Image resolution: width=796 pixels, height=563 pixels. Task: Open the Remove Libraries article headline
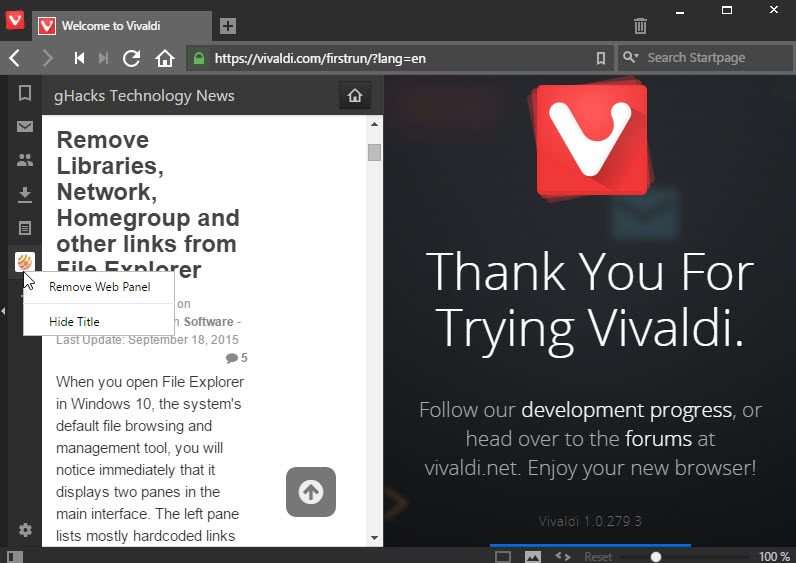tap(148, 205)
